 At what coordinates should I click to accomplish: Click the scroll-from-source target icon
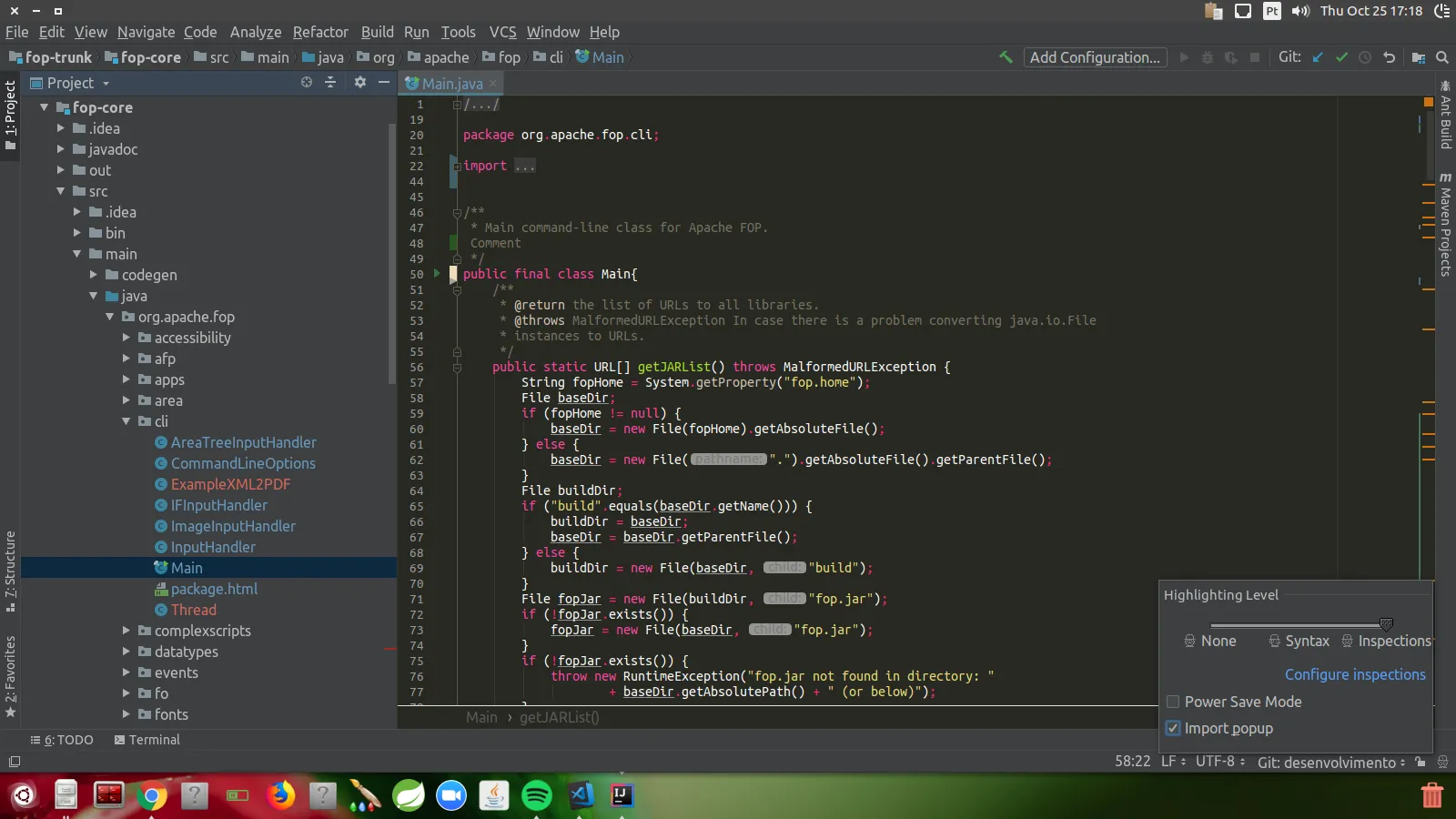307,83
